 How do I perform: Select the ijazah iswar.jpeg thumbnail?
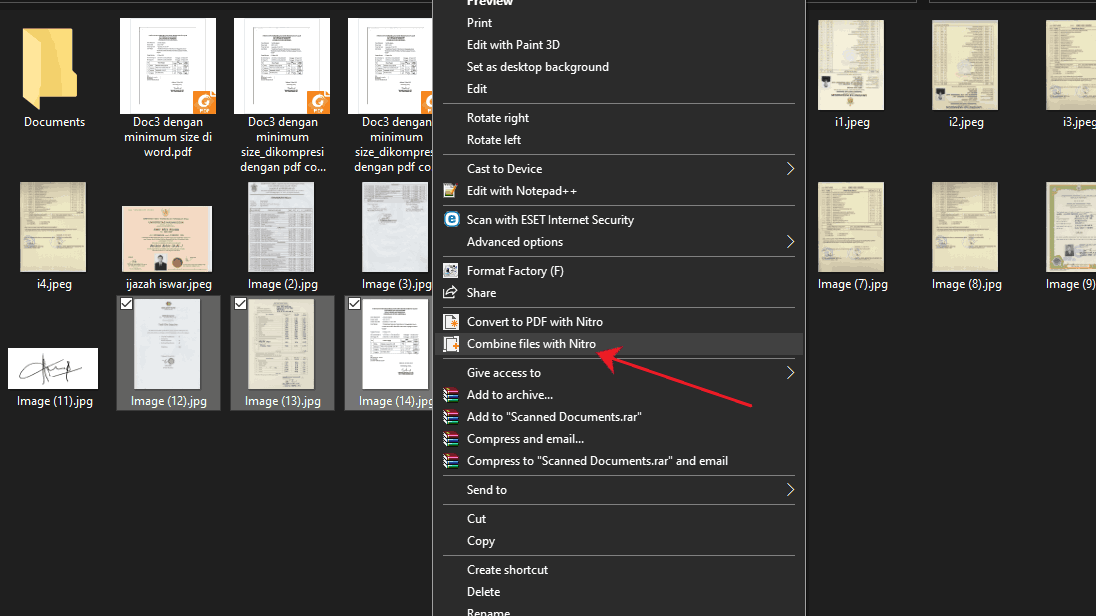[167, 239]
